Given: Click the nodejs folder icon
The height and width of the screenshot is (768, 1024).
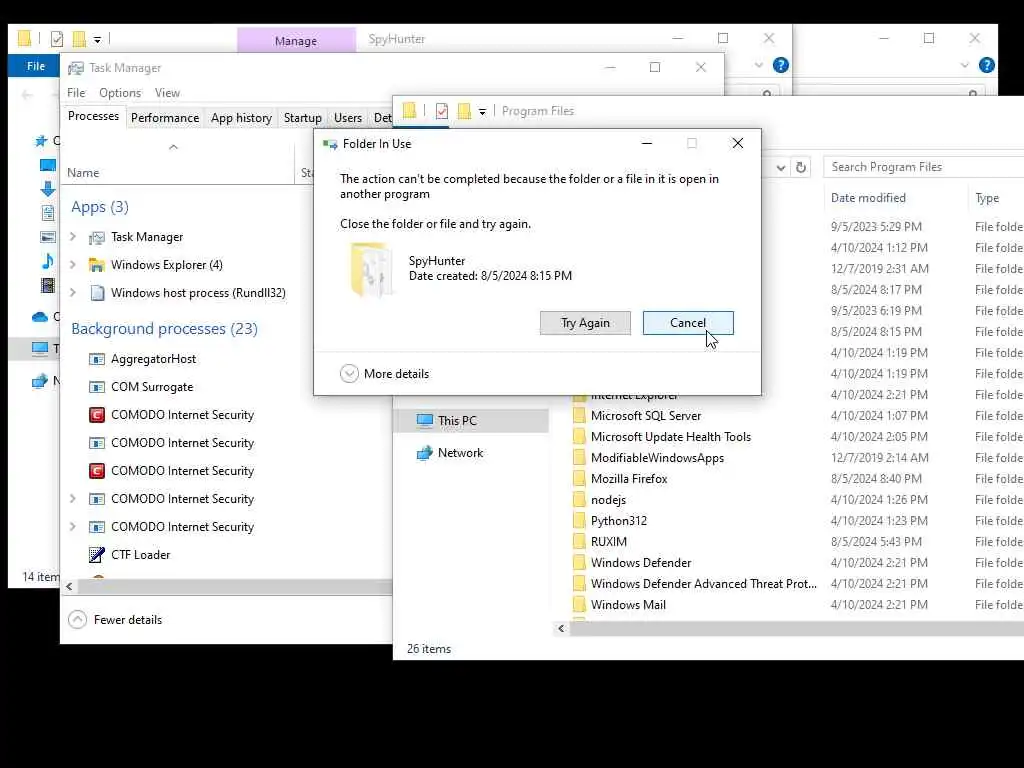Looking at the screenshot, I should (x=579, y=500).
